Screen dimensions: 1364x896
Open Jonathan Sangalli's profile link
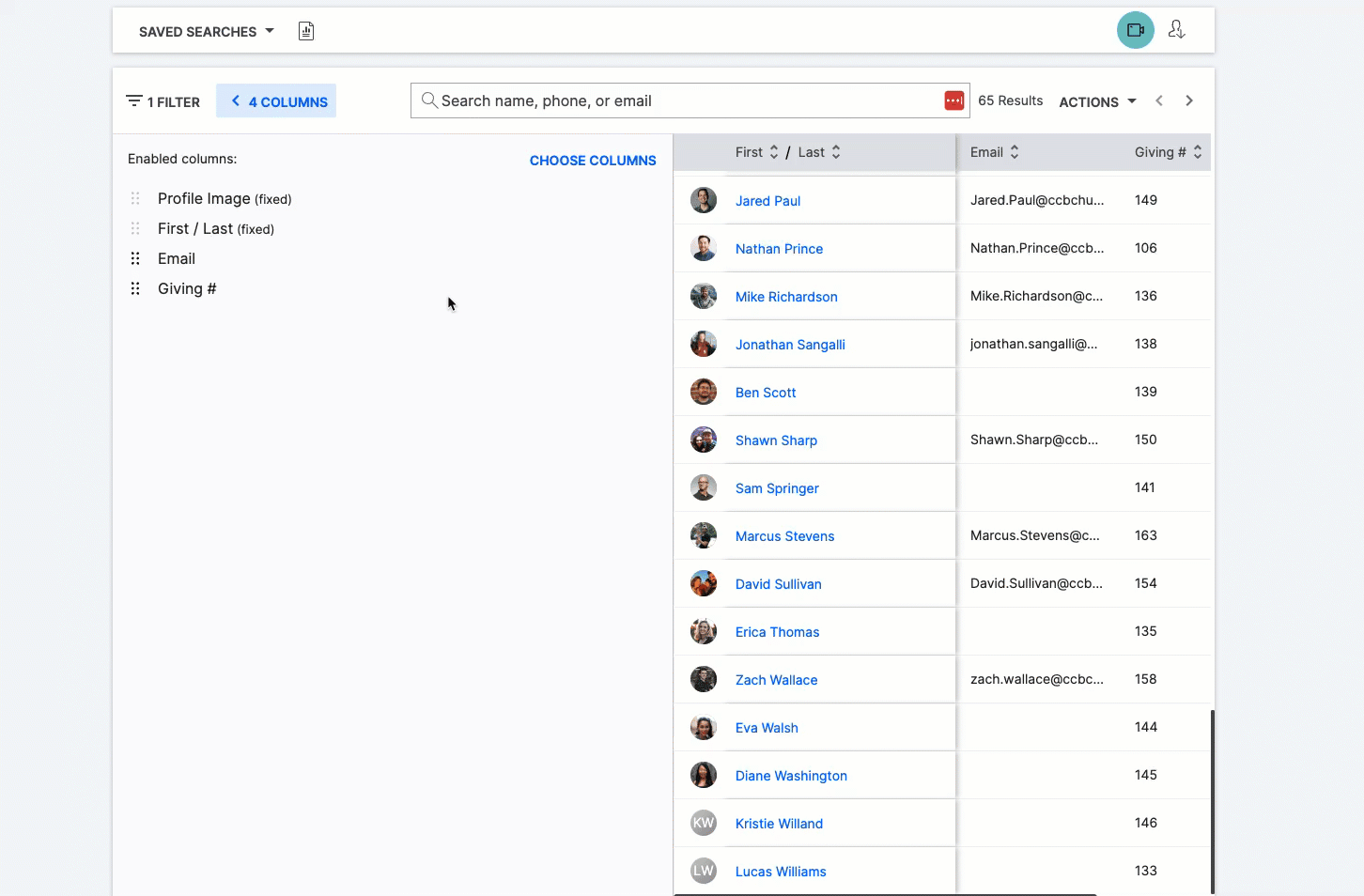pyautogui.click(x=790, y=345)
